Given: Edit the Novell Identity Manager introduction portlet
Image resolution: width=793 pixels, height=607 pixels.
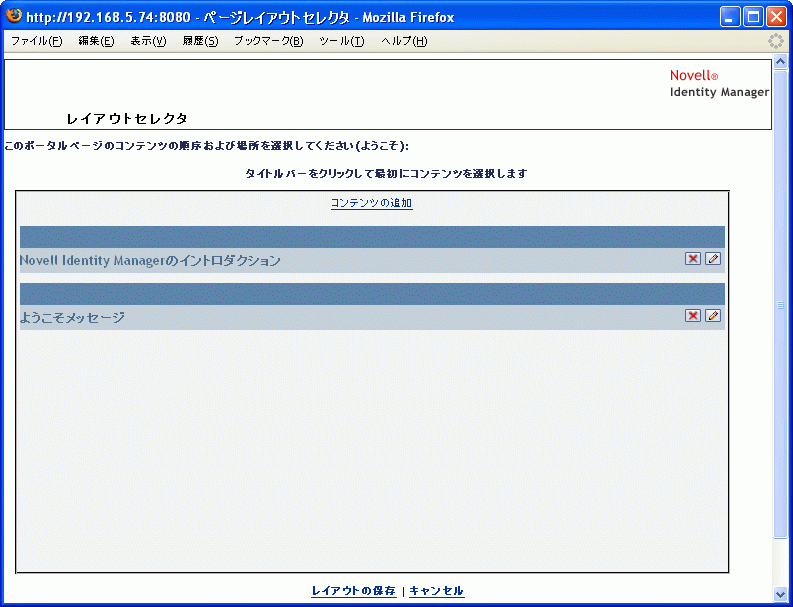Looking at the screenshot, I should 713,258.
